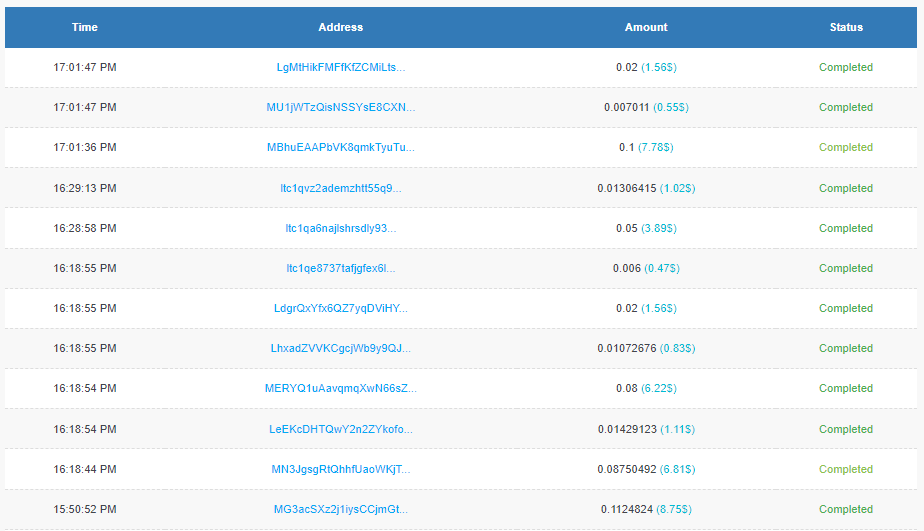
Task: Click the Amount column header
Action: click(646, 27)
